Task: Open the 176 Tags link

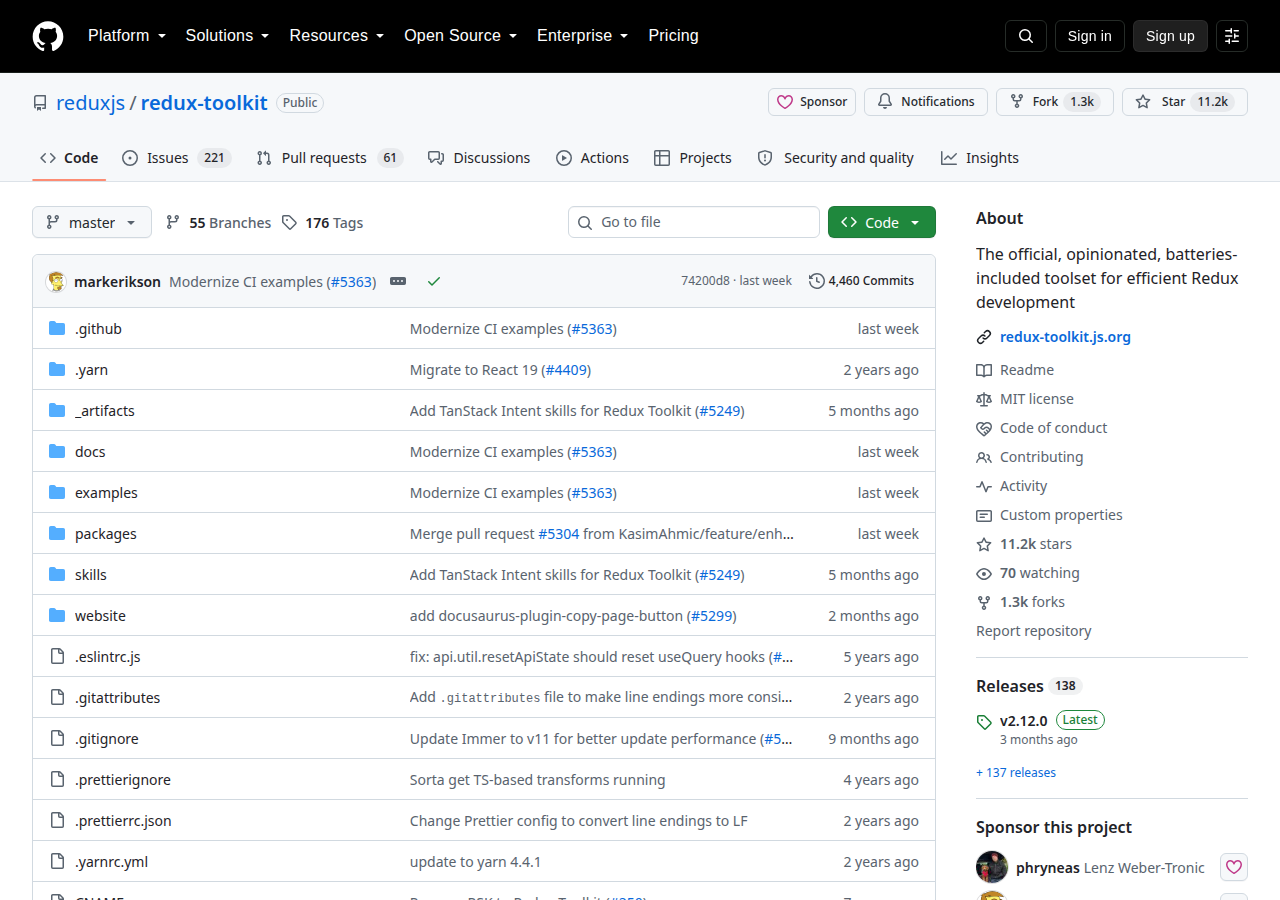Action: pyautogui.click(x=322, y=222)
